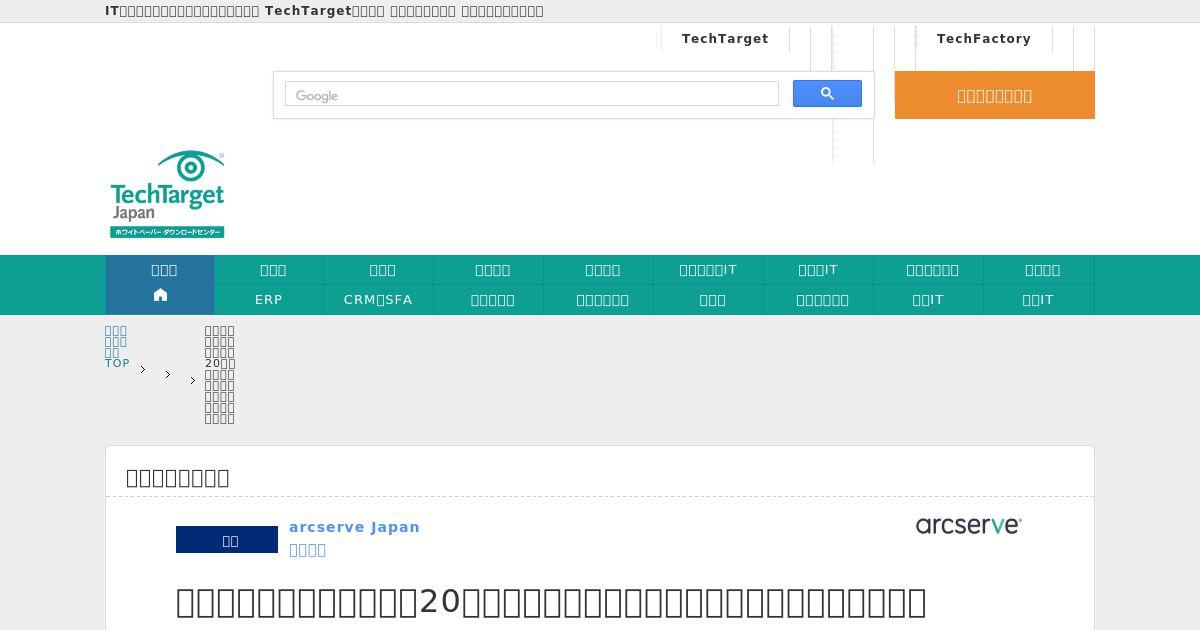The width and height of the screenshot is (1200, 630).
Task: Open the TechTarget link in the top bar
Action: coord(725,39)
